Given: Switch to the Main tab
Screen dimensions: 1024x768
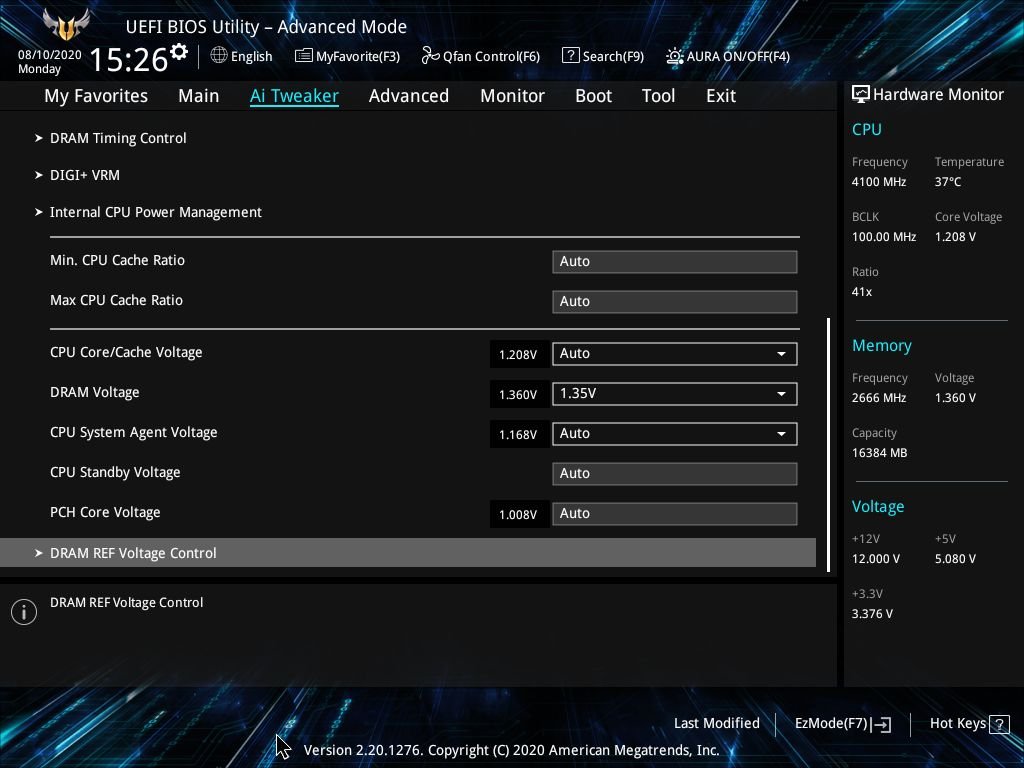Looking at the screenshot, I should 199,96.
